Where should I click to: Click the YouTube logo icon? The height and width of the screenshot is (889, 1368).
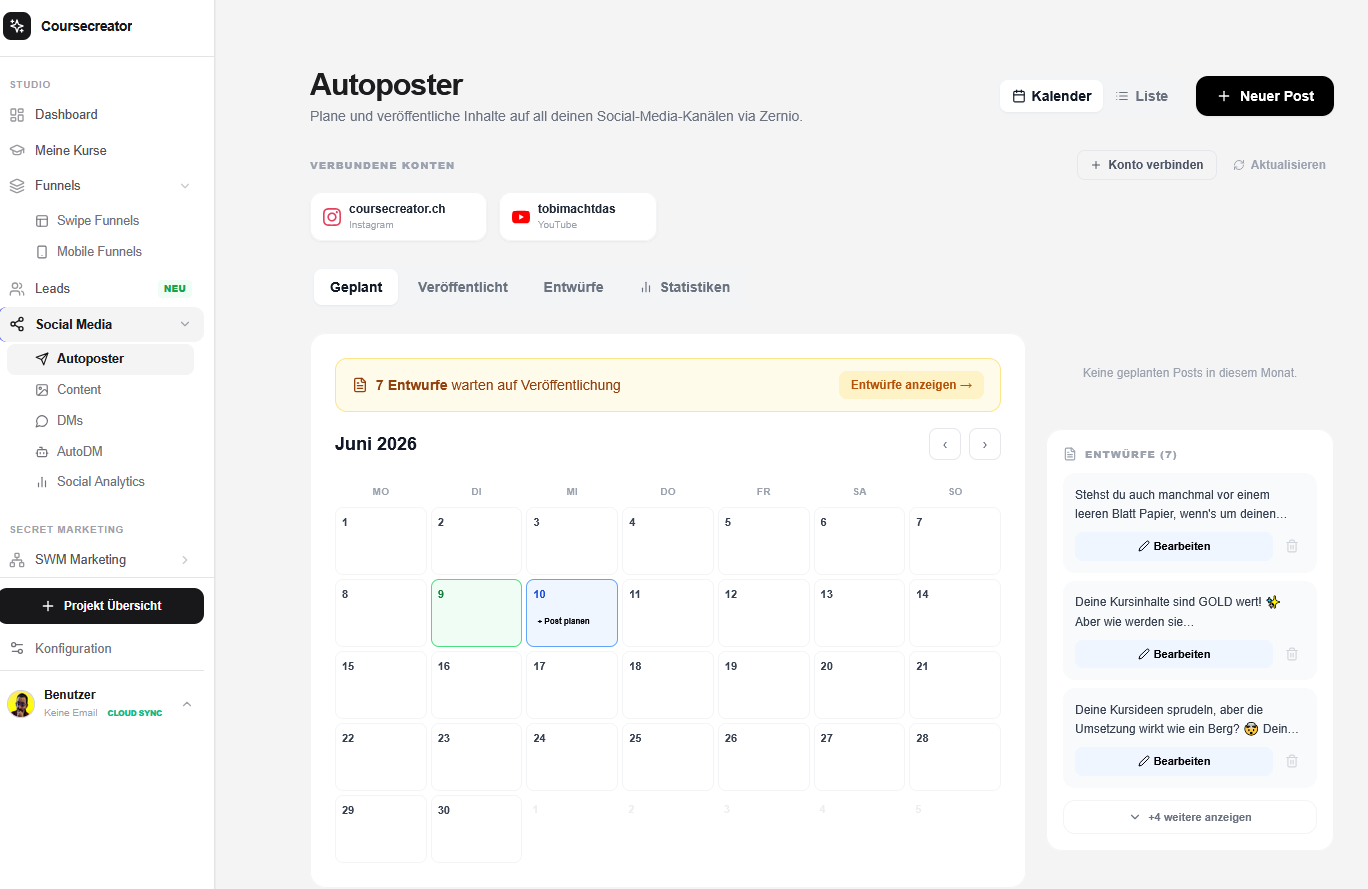(x=521, y=217)
